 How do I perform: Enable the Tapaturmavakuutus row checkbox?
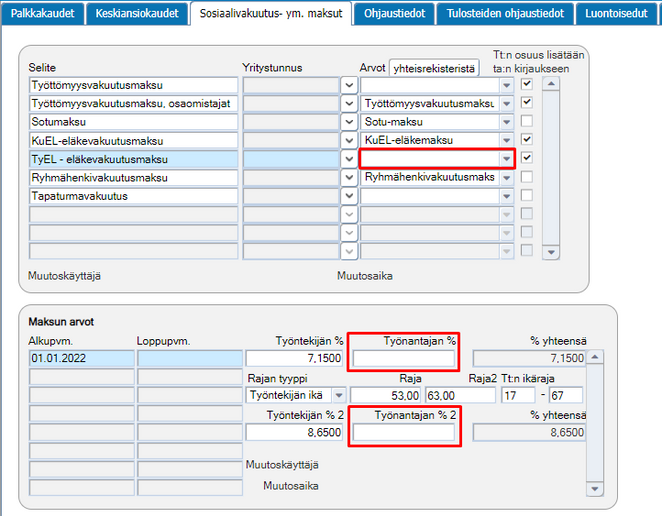coord(526,195)
